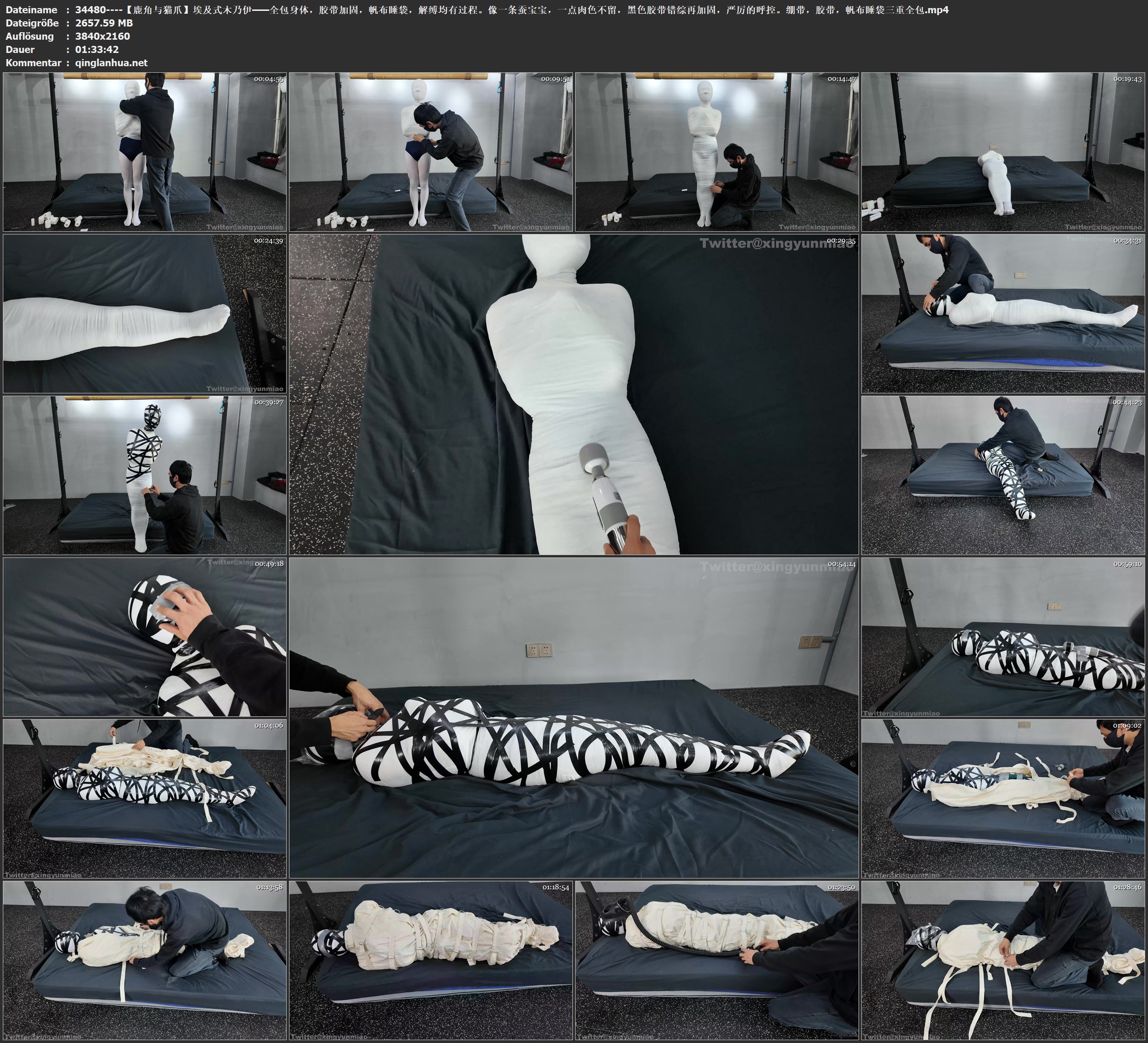
Task: Click the thumbnail at 01:04:06
Action: pos(145,798)
